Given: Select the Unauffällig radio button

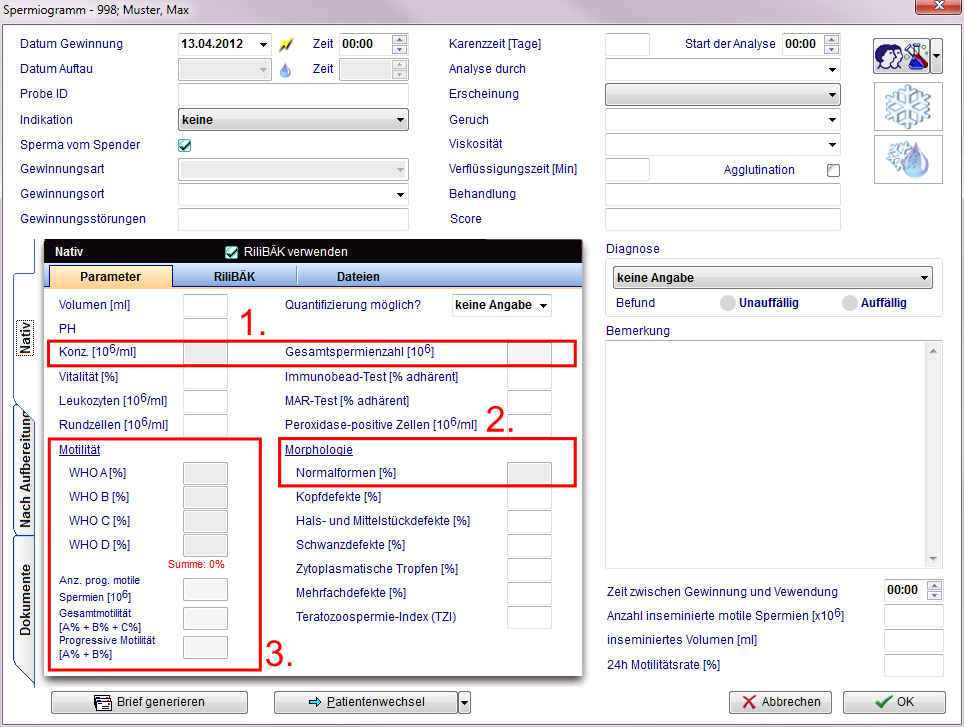Looking at the screenshot, I should point(728,303).
